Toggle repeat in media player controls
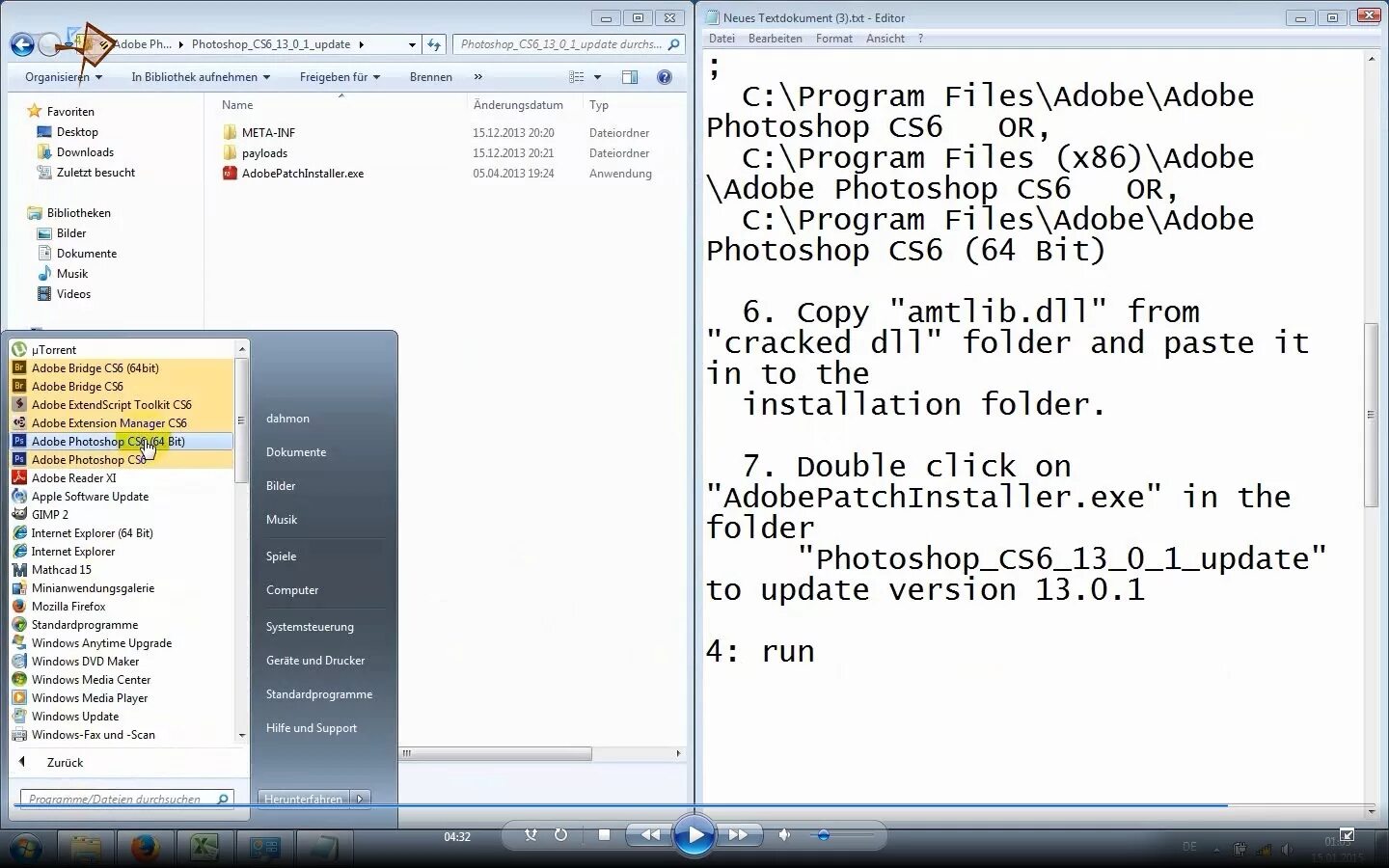The image size is (1389, 868). point(561,835)
